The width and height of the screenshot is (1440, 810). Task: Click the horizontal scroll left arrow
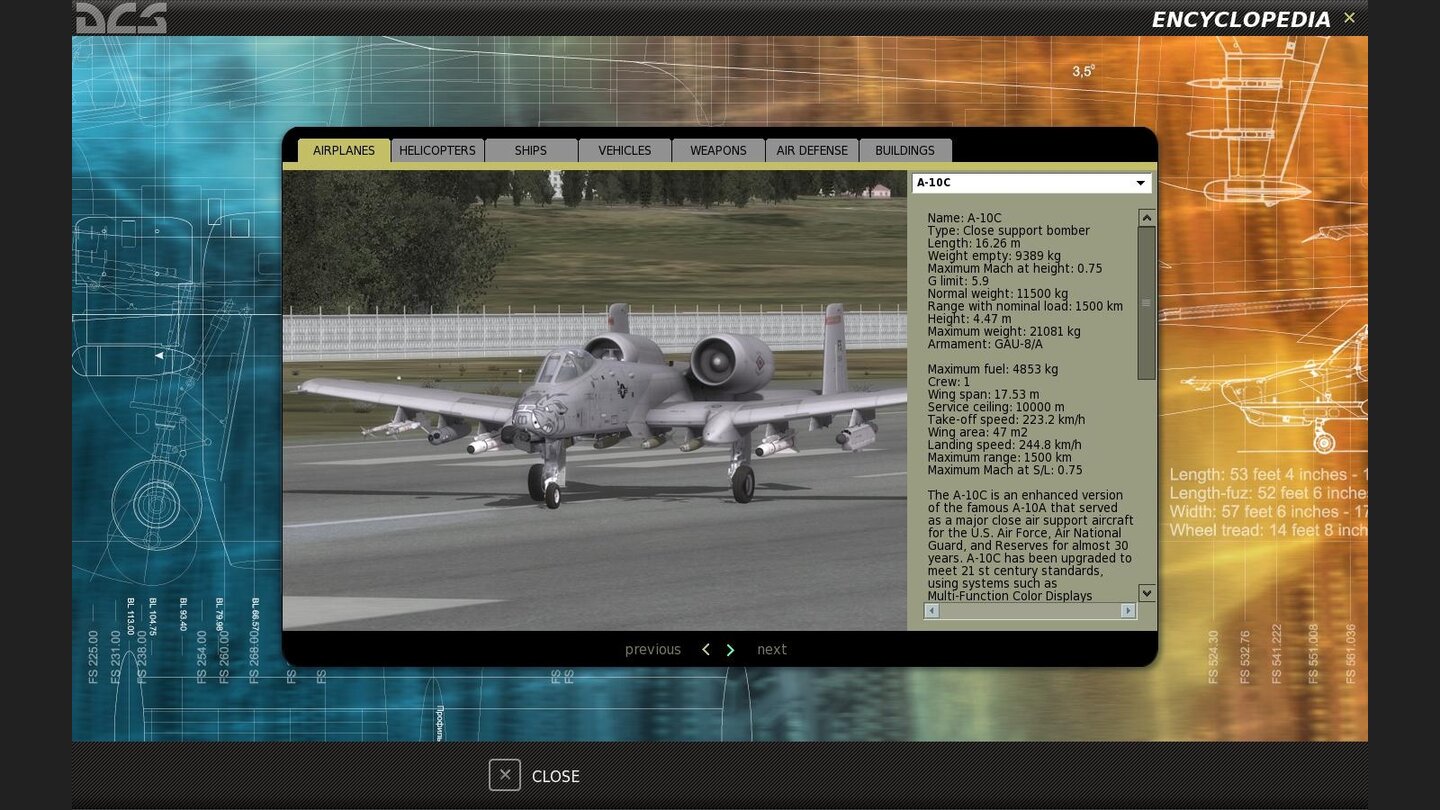click(932, 610)
